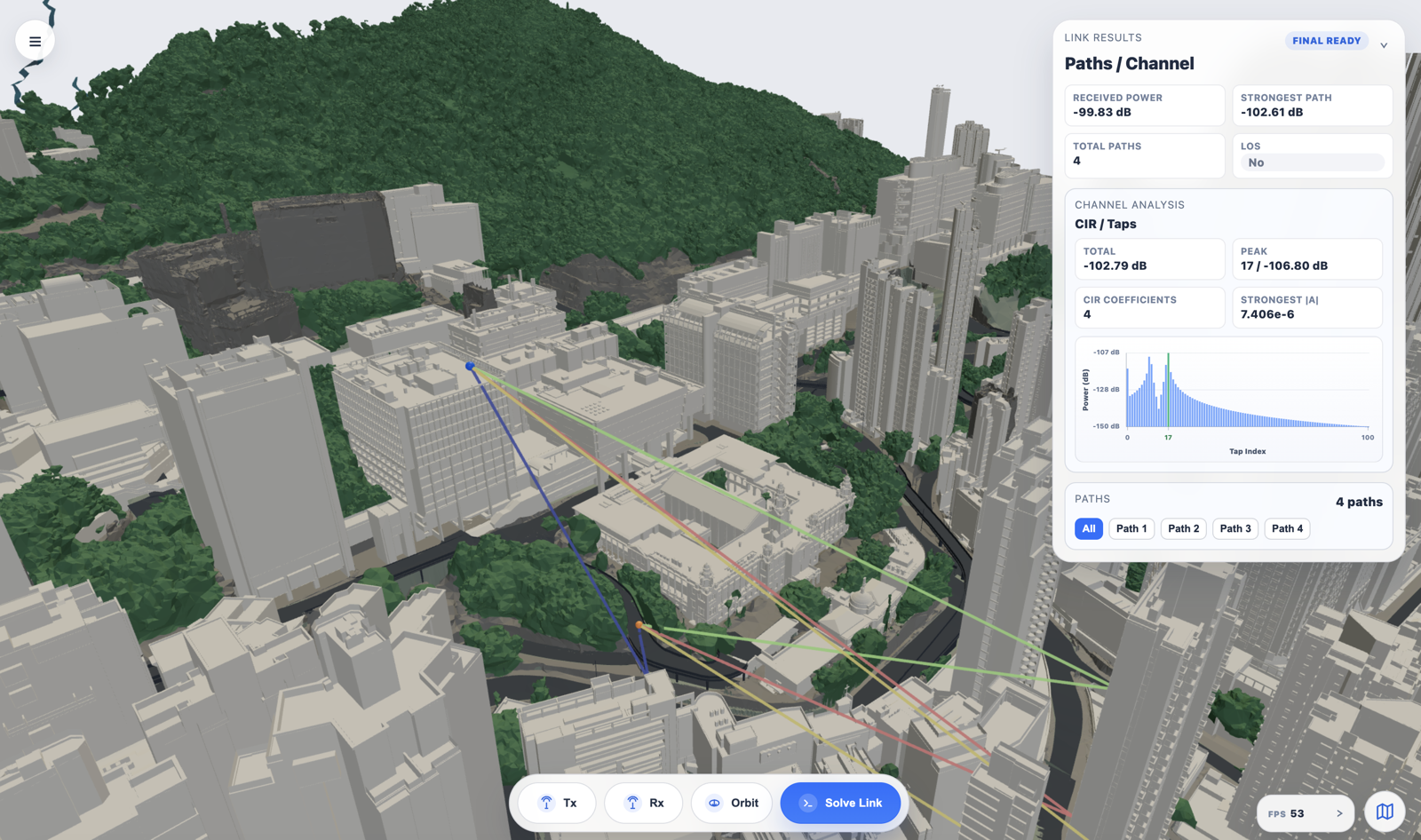The width and height of the screenshot is (1421, 840).
Task: Click the LINK RESULTS panel label
Action: pos(1103,38)
